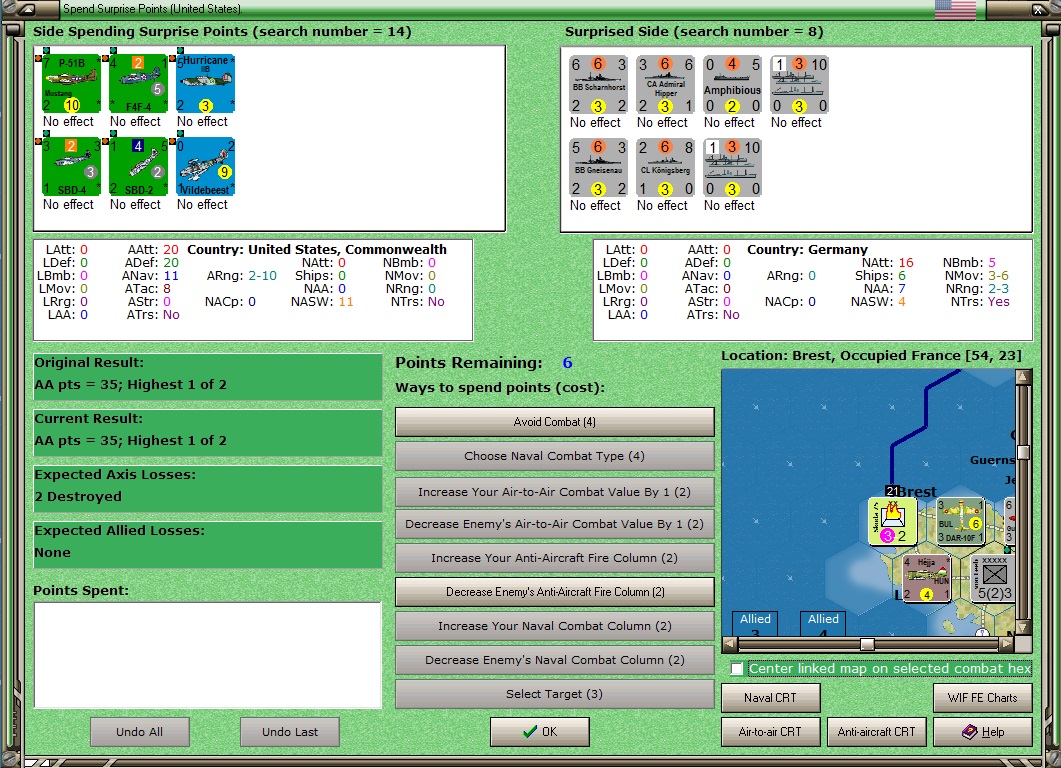Select the CA Admiral Hipper ship counter
The image size is (1061, 768).
[665, 85]
